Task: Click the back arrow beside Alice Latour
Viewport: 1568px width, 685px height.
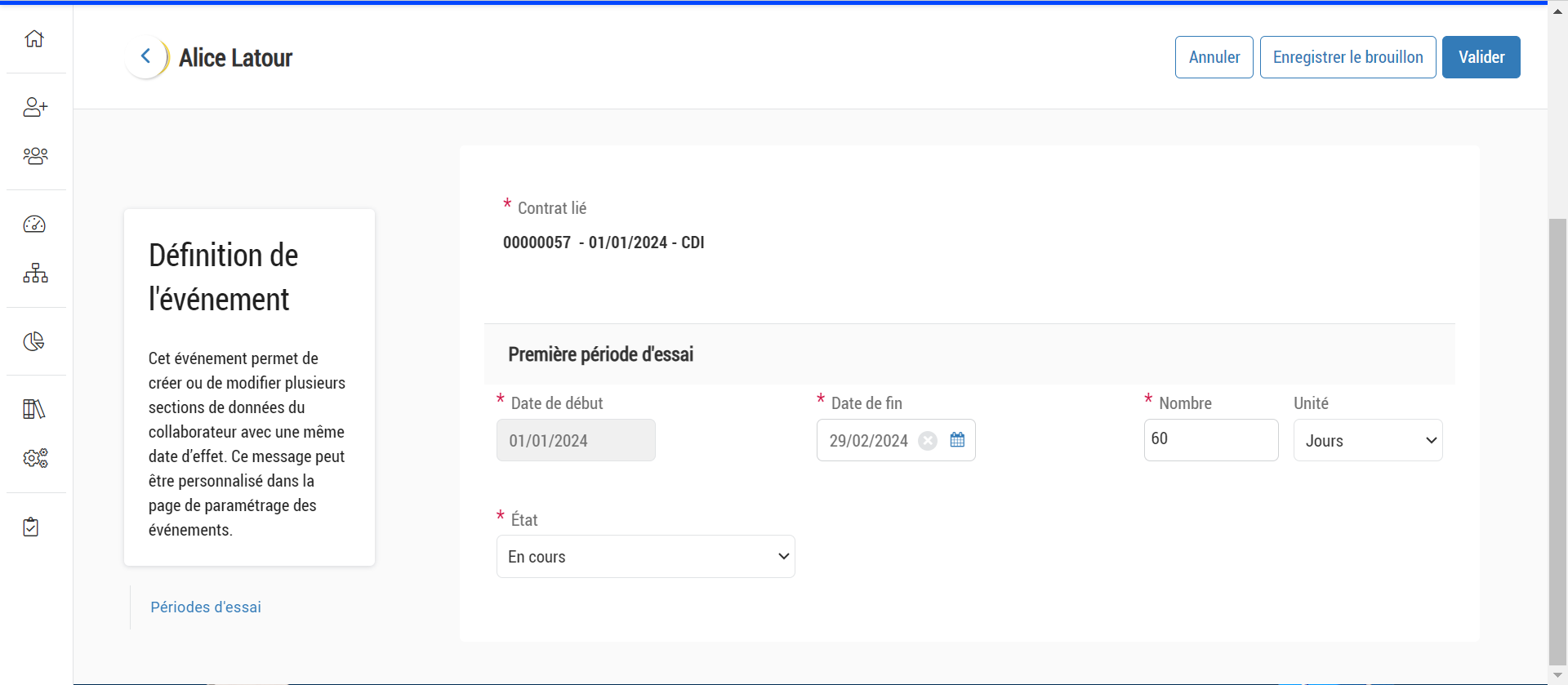Action: pyautogui.click(x=146, y=56)
